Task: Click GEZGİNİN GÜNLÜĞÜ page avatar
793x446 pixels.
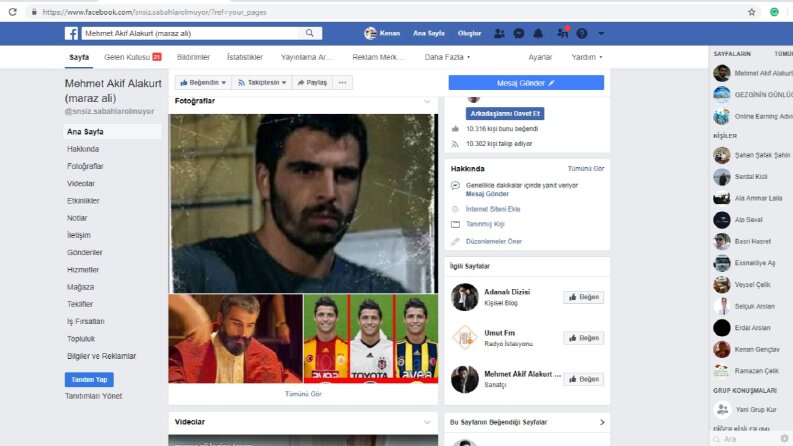Action: 722,95
